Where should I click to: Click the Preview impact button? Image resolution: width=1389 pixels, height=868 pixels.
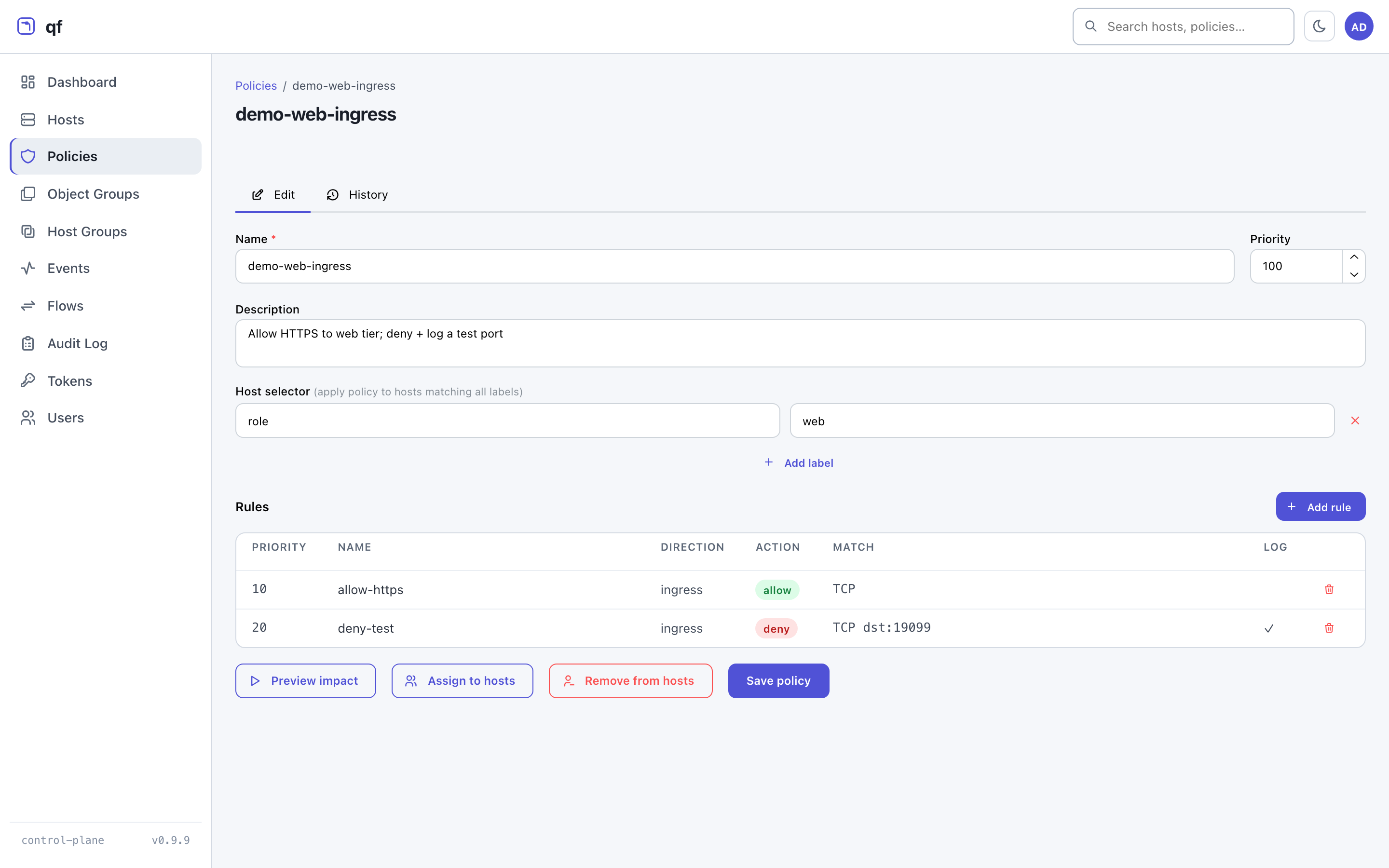click(x=305, y=681)
